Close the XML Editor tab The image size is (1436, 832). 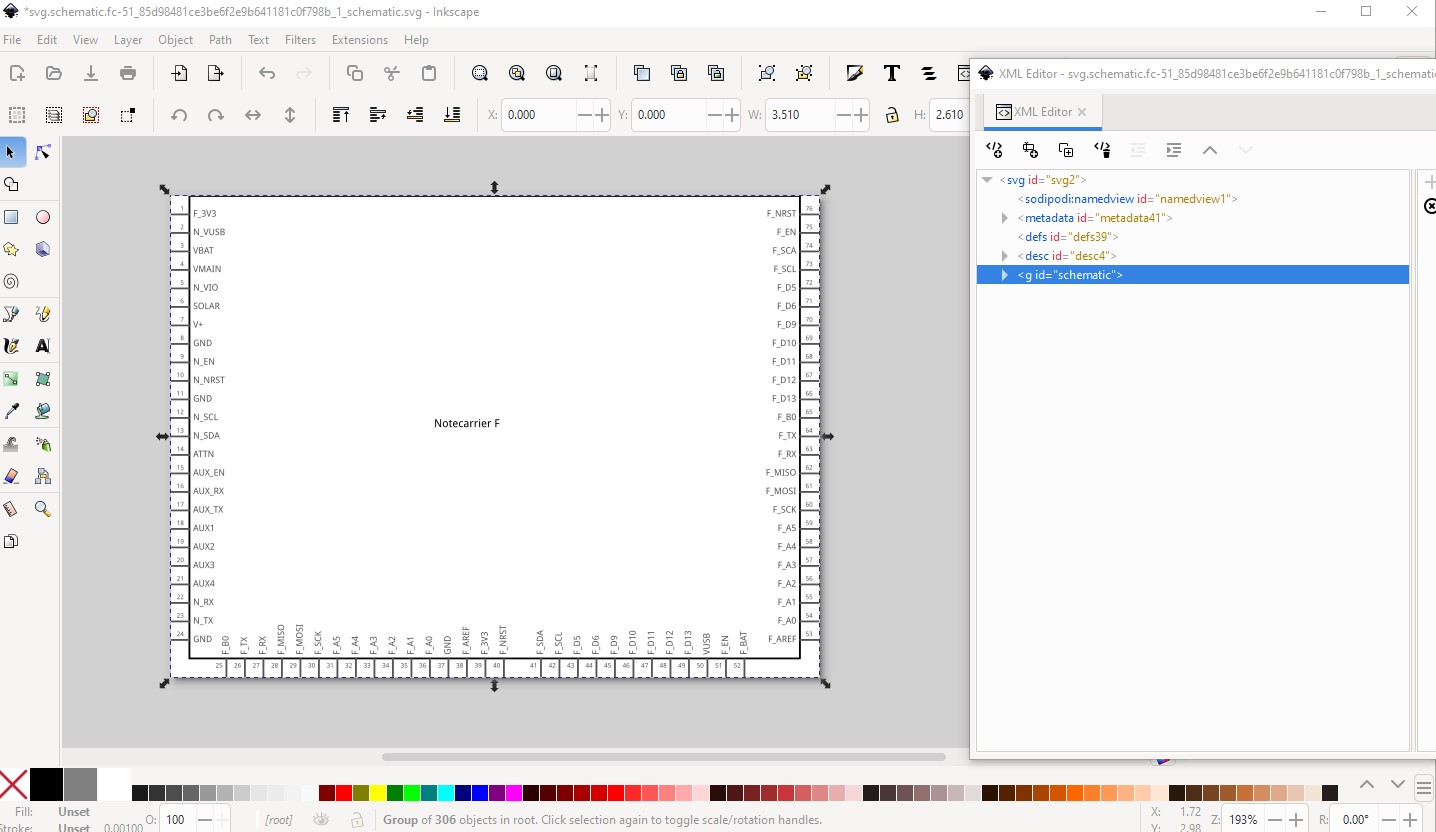(1082, 112)
